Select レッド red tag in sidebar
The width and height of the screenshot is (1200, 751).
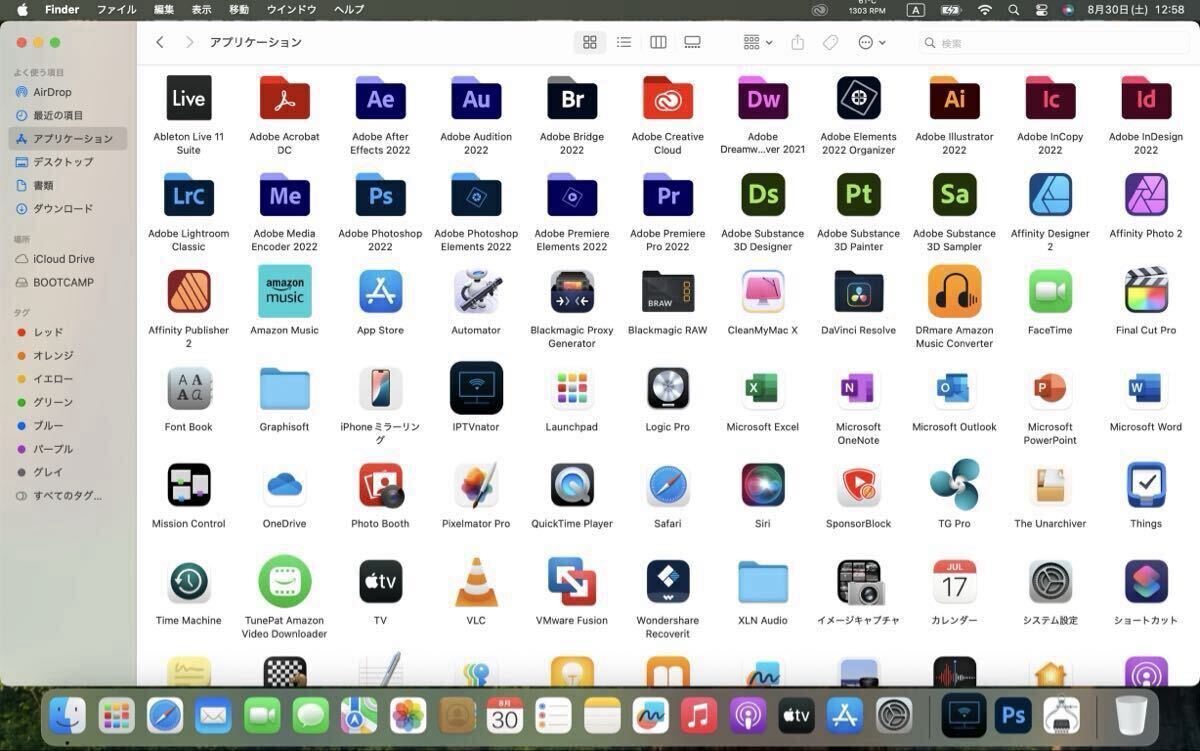coord(68,332)
